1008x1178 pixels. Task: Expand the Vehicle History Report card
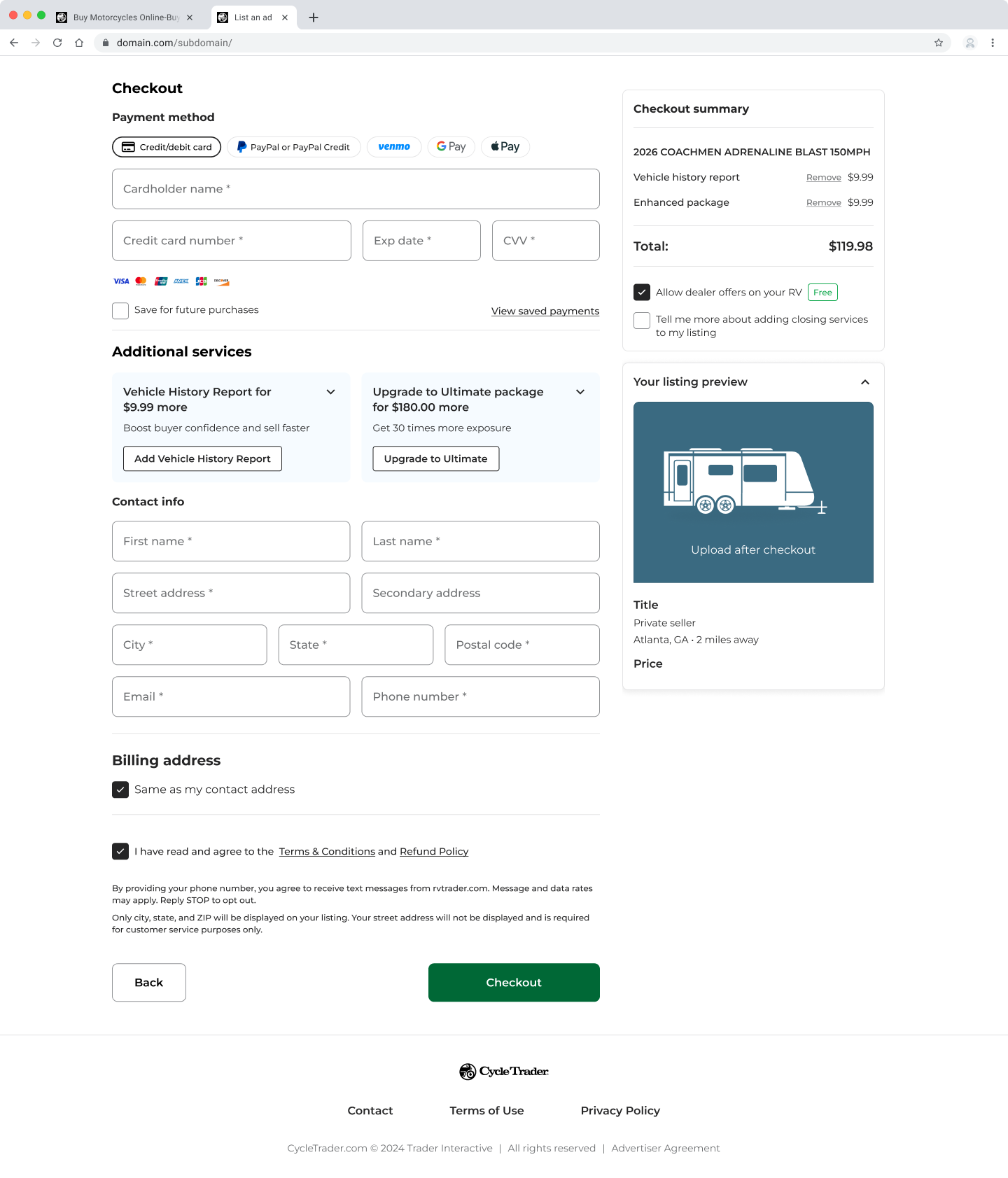[x=331, y=392]
